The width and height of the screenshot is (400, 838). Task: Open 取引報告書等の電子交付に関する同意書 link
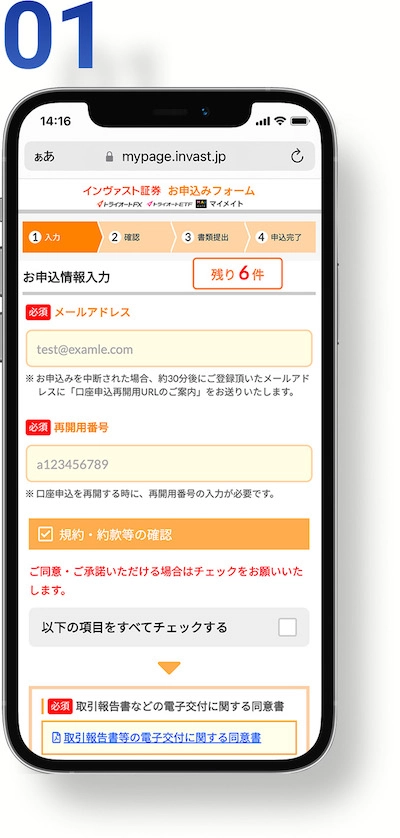click(x=162, y=738)
